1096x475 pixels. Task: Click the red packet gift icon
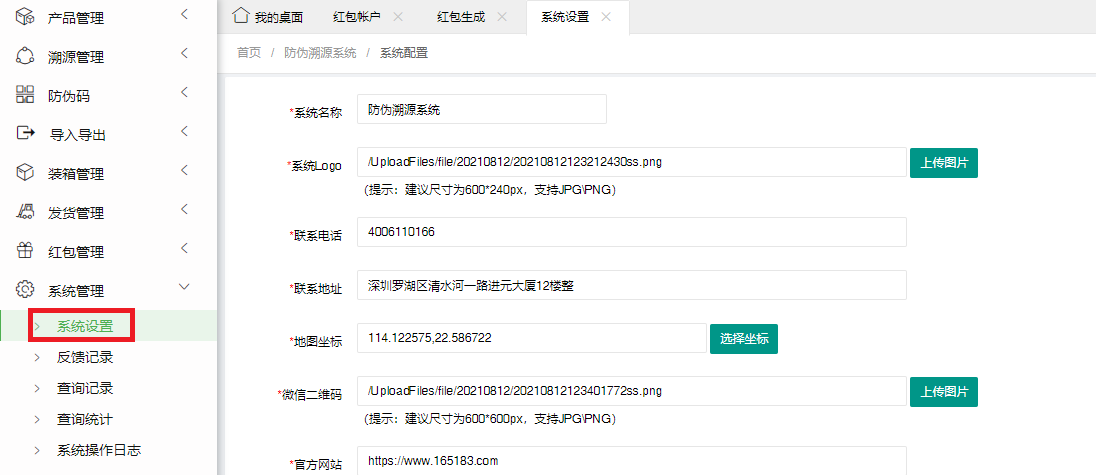[25, 251]
